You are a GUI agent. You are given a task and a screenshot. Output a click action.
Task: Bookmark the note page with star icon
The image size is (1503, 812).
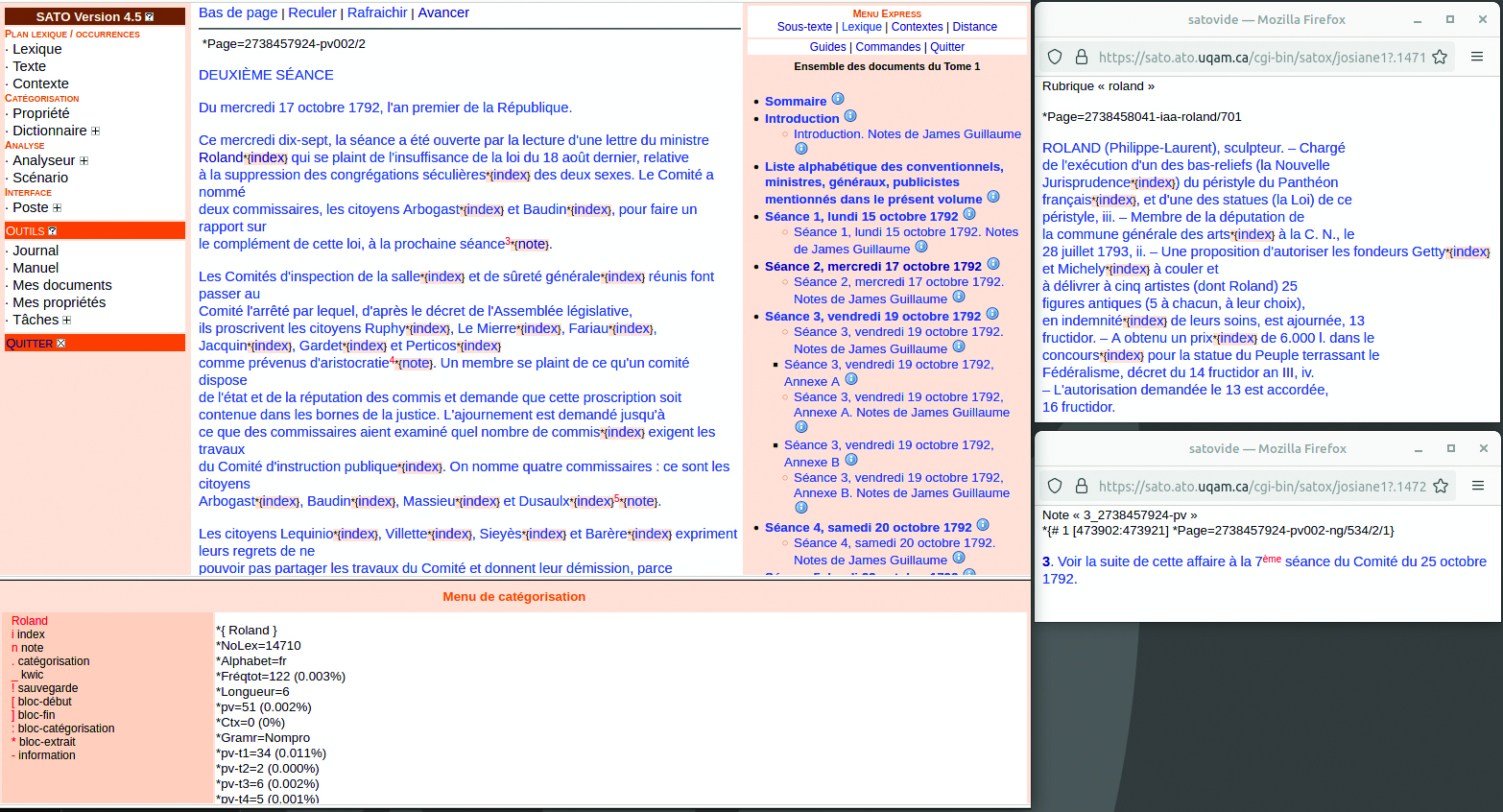pos(1440,486)
